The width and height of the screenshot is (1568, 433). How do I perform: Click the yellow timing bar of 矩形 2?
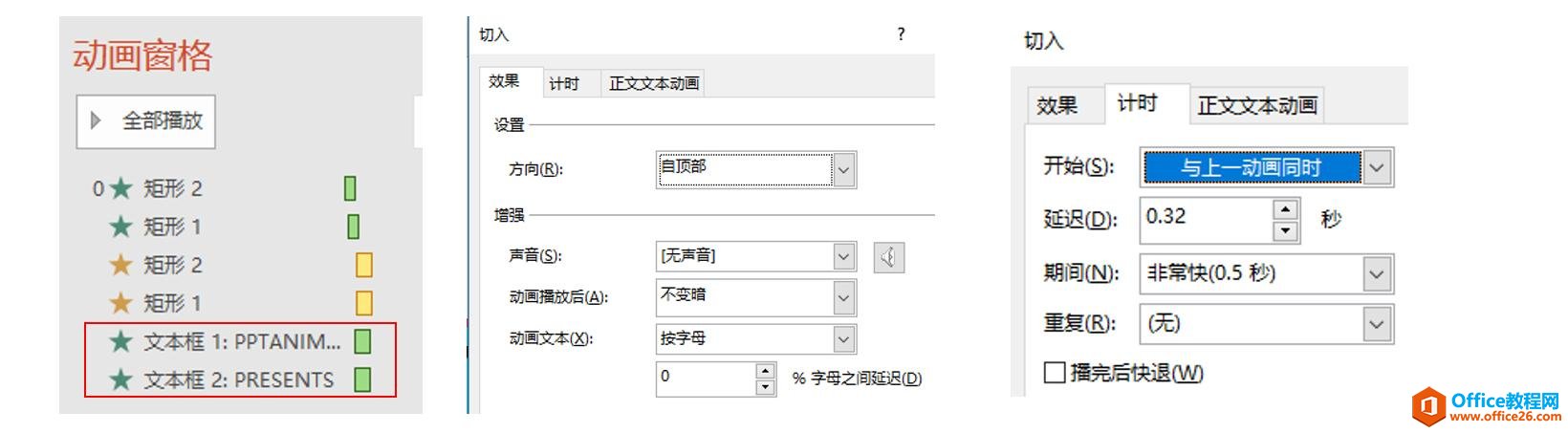(363, 265)
